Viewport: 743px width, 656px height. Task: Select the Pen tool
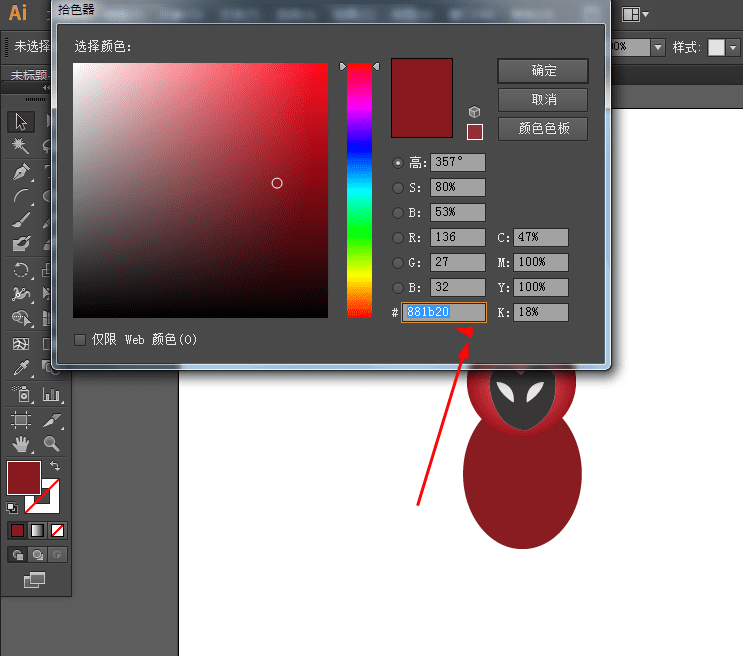coord(21,172)
